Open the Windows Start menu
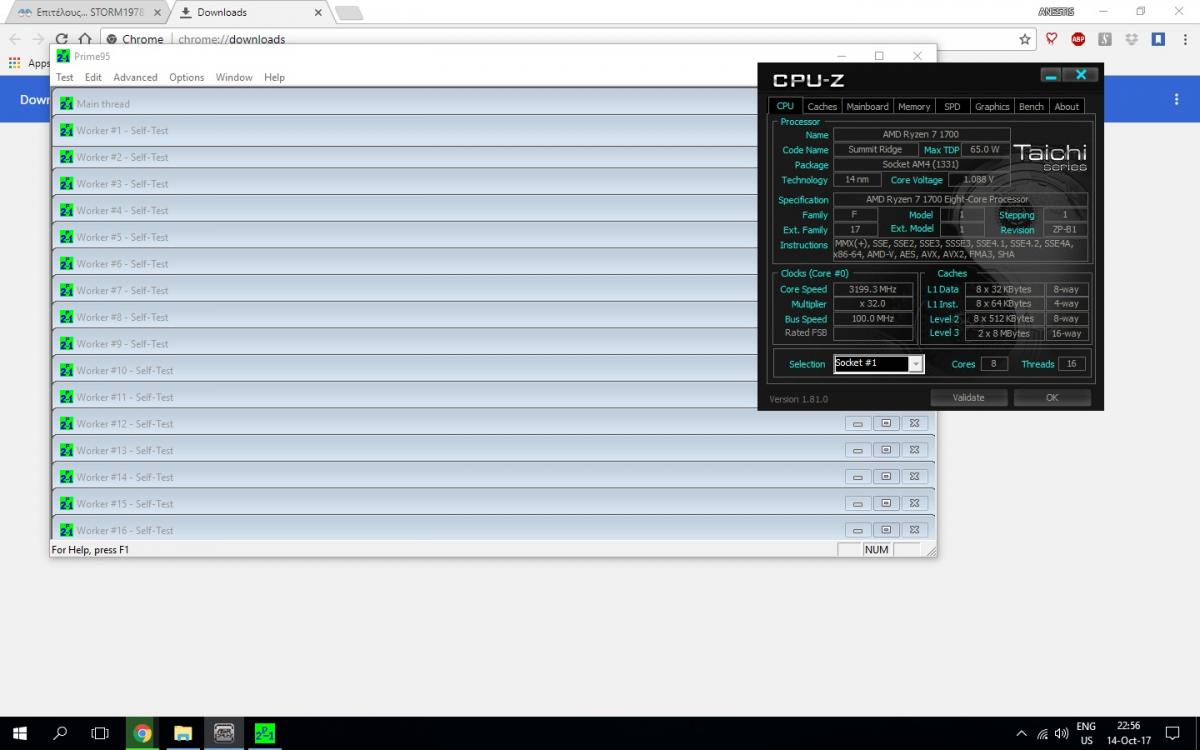 click(20, 733)
